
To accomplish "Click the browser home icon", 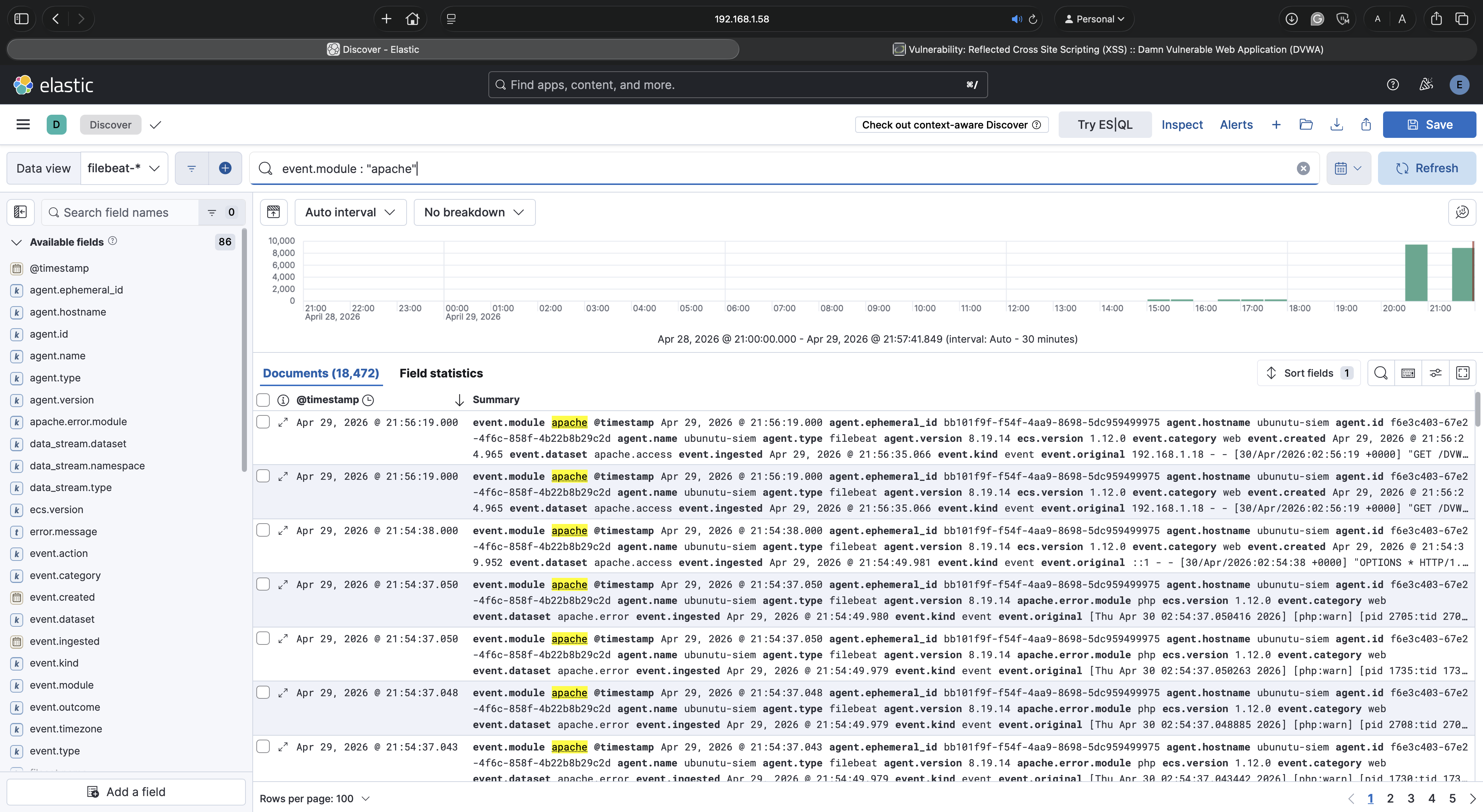I will (x=412, y=19).
